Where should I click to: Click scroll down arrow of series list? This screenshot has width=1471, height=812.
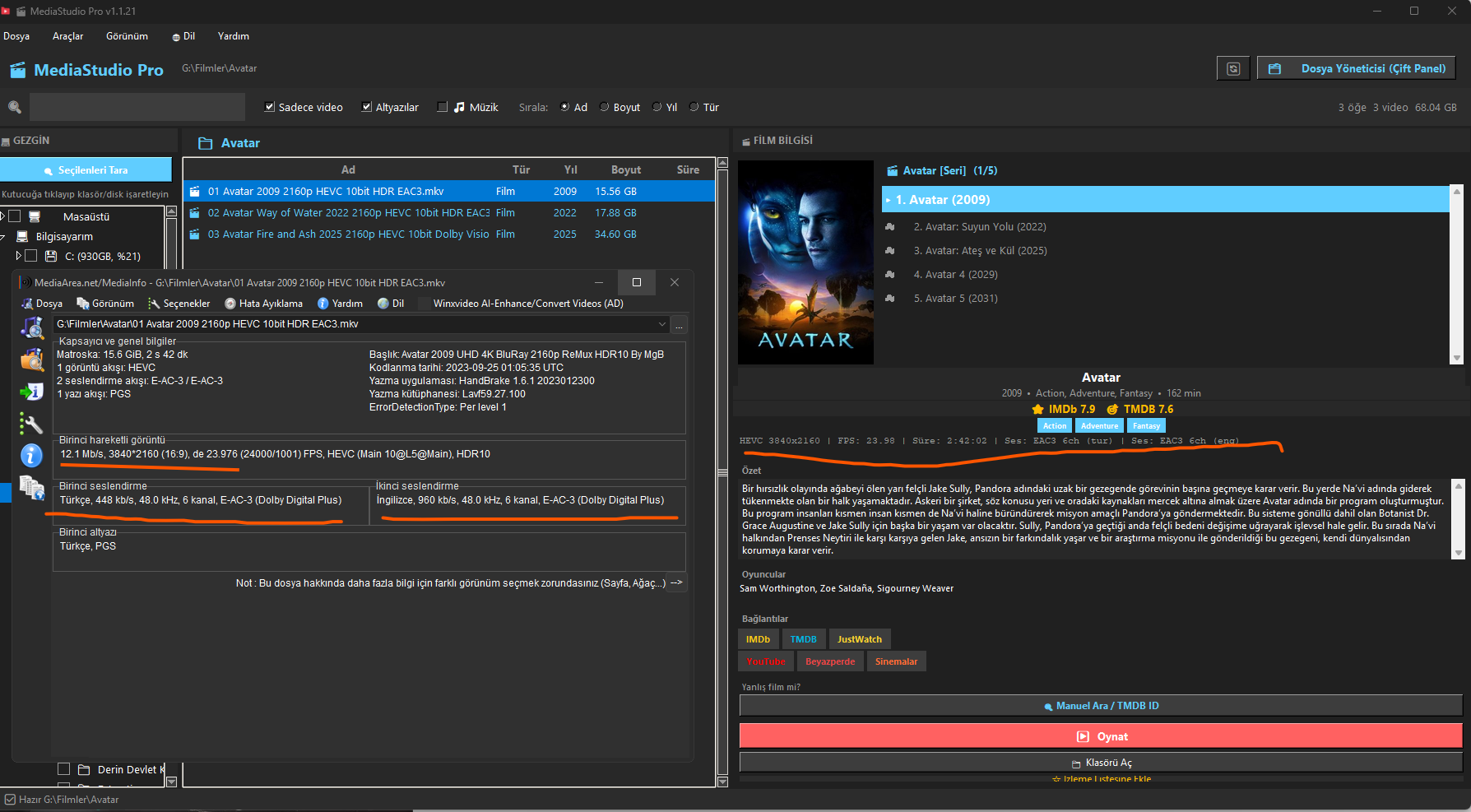[1457, 358]
